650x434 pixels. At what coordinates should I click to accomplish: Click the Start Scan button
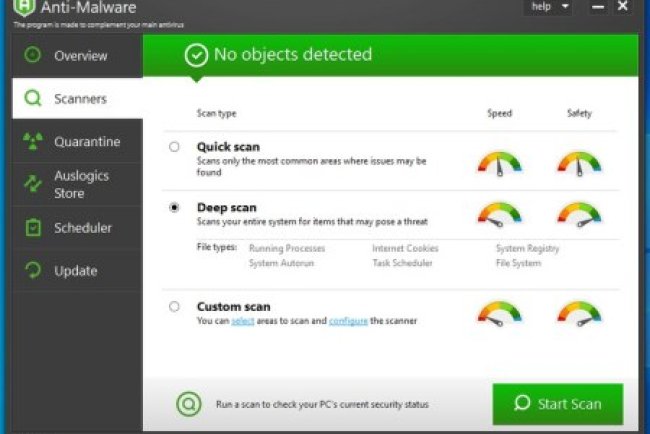558,404
